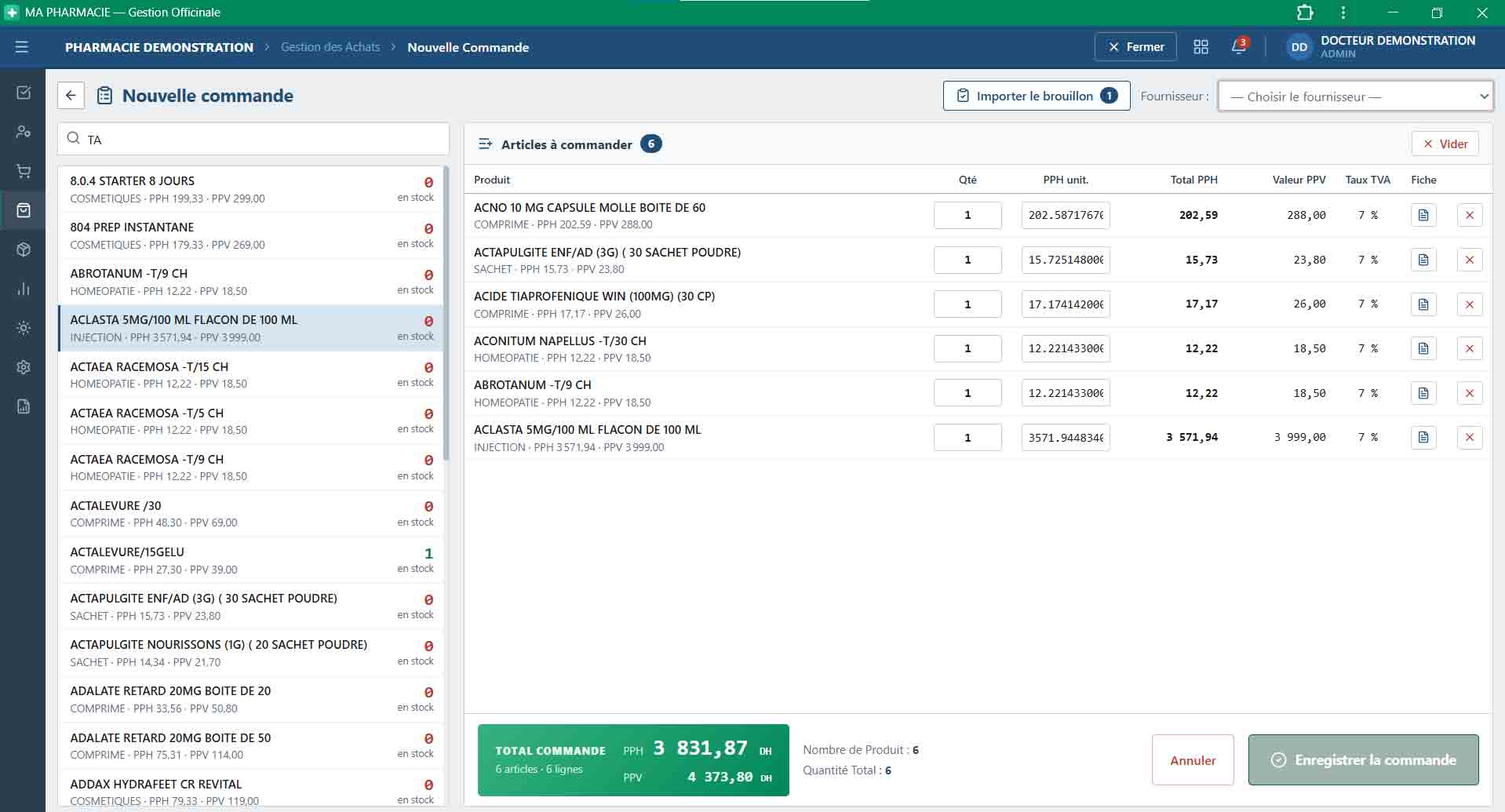
Task: Click the DD user avatar
Action: click(1299, 47)
